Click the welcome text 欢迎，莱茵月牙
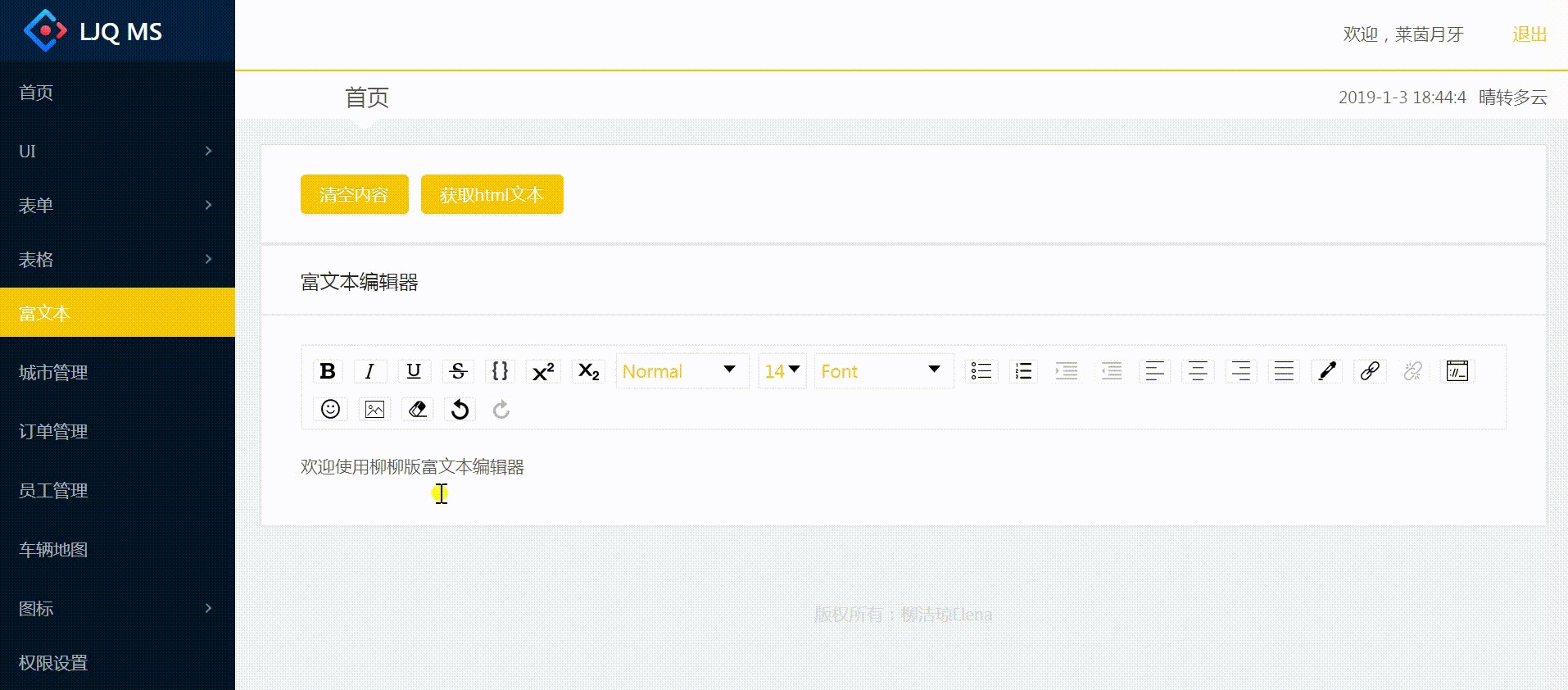 pos(1403,34)
